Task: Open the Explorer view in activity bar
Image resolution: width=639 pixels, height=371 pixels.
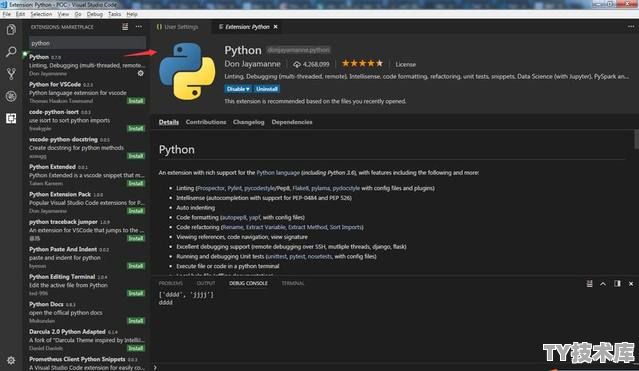Action: (11, 29)
